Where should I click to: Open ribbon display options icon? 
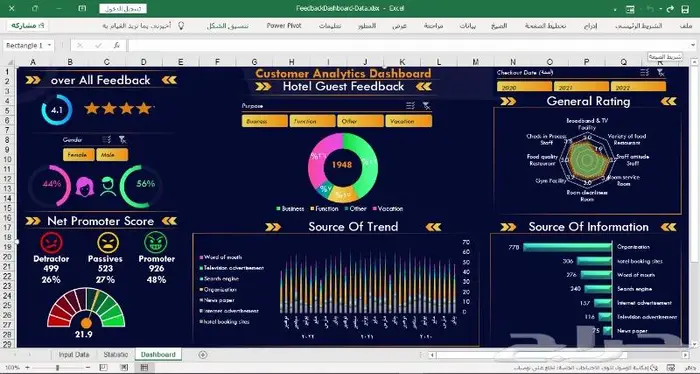pyautogui.click(x=82, y=8)
